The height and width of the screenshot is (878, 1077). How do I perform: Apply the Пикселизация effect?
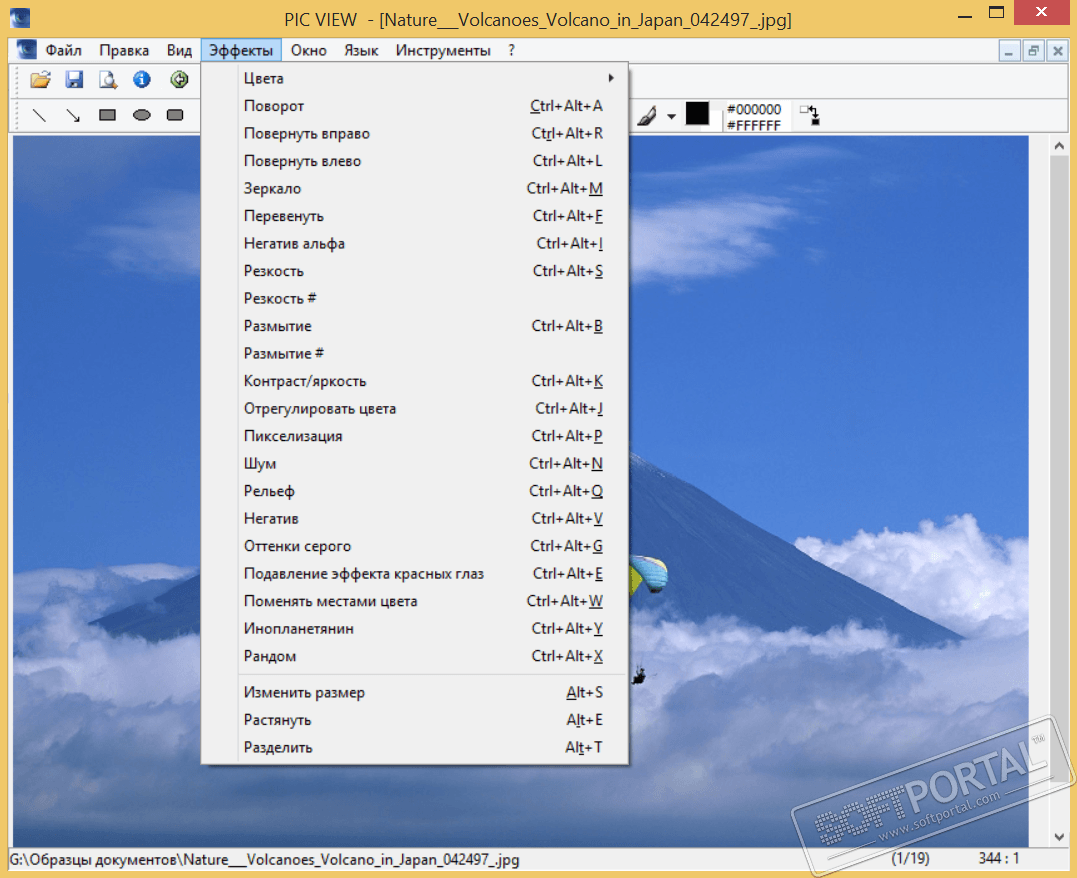[x=415, y=436]
